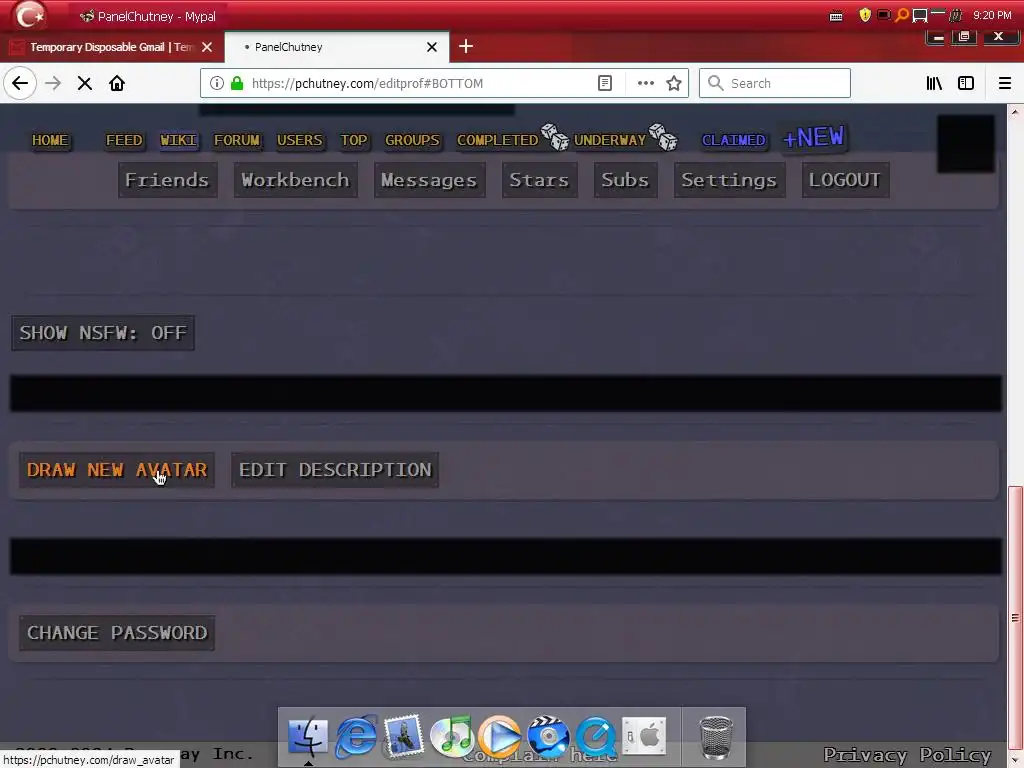Click the forward navigation arrow
The image size is (1024, 768).
53,83
